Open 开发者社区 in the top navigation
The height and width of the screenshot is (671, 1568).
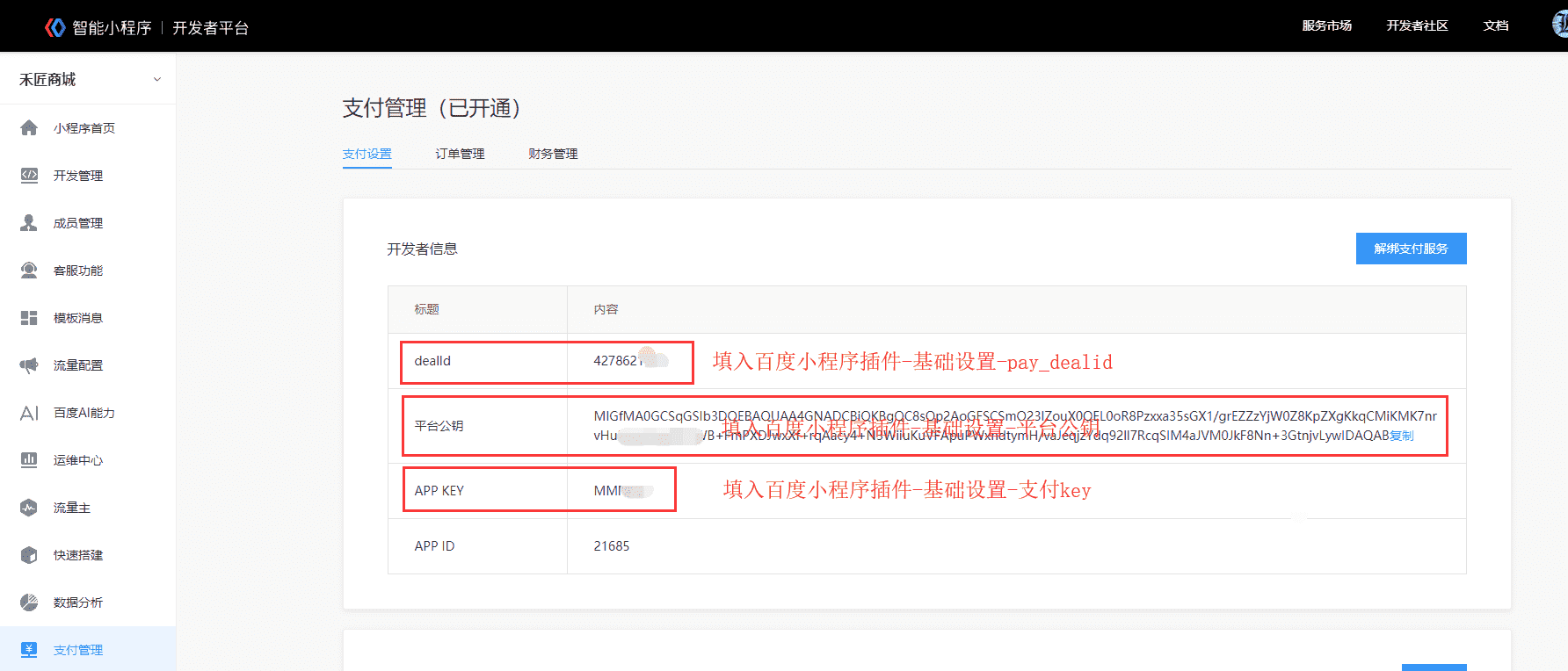pos(1417,26)
